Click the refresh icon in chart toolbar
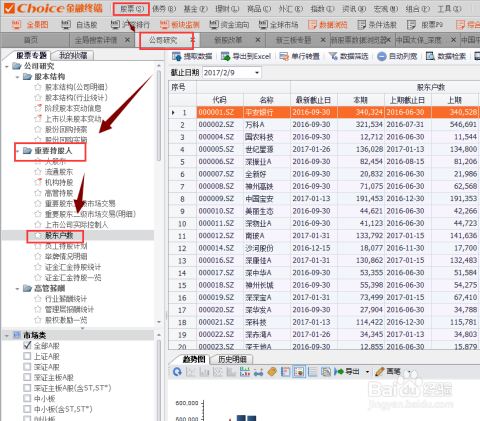This screenshot has height=421, width=480. 177,372
